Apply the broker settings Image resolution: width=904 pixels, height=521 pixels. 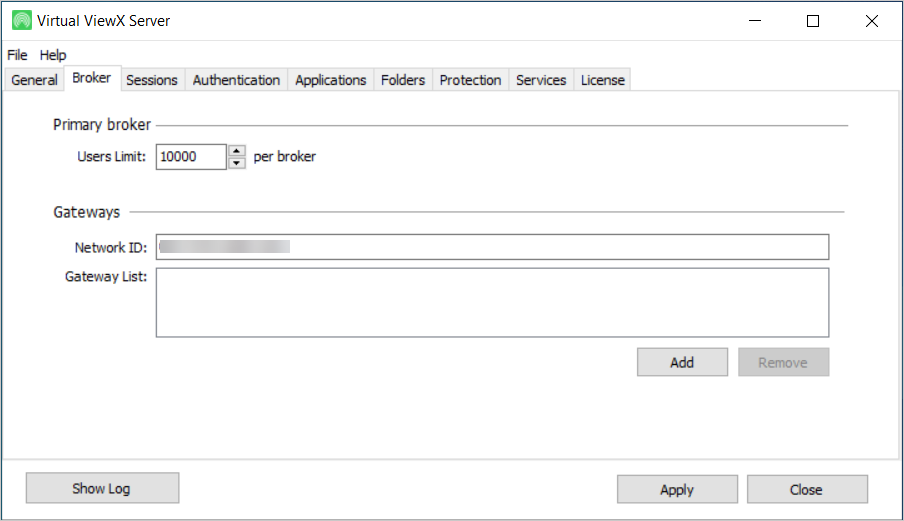[x=677, y=489]
